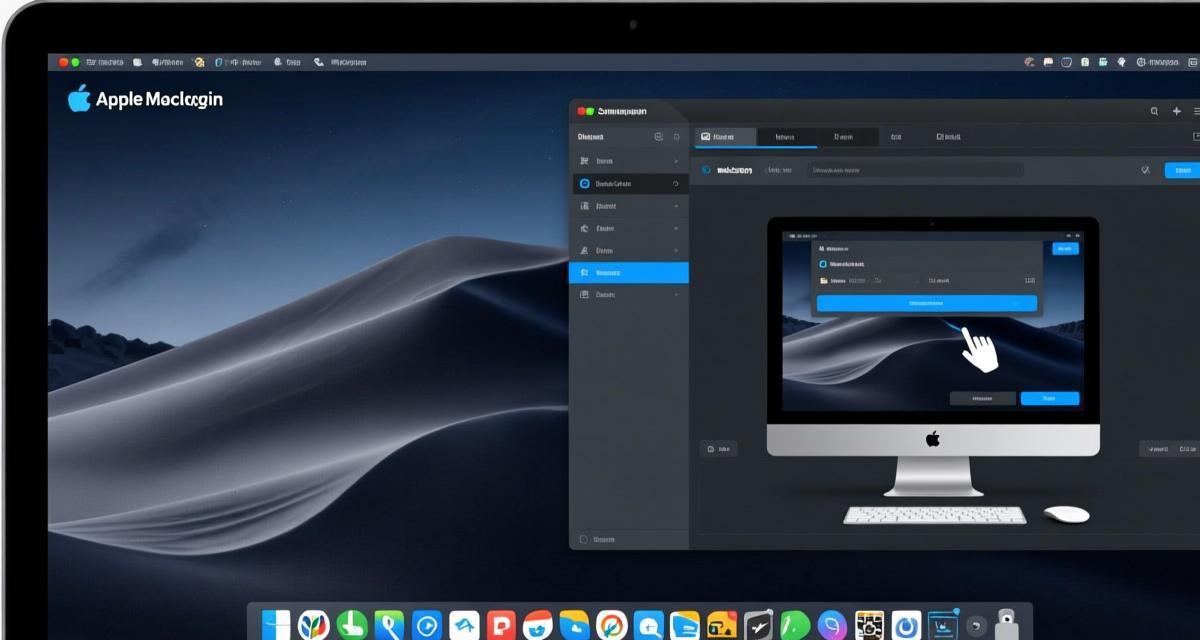
Task: Click inside the search input field
Action: (915, 170)
